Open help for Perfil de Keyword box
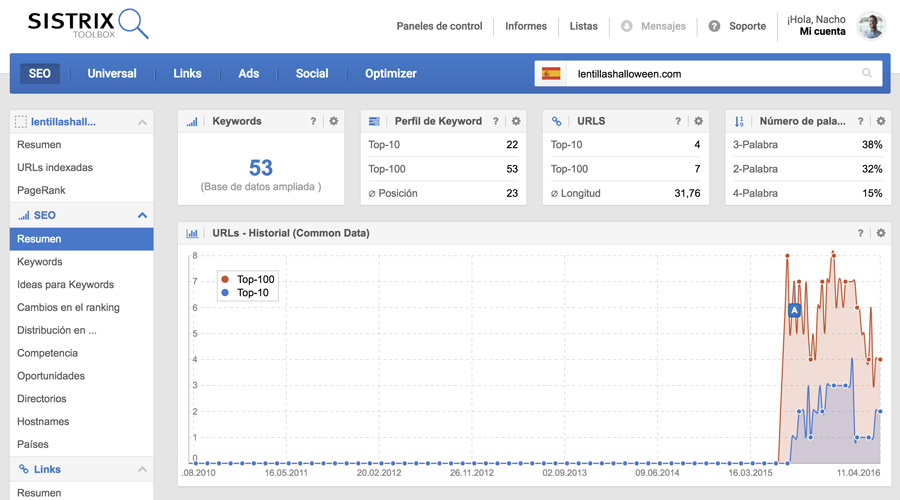Viewport: 900px width, 500px height. pyautogui.click(x=495, y=121)
